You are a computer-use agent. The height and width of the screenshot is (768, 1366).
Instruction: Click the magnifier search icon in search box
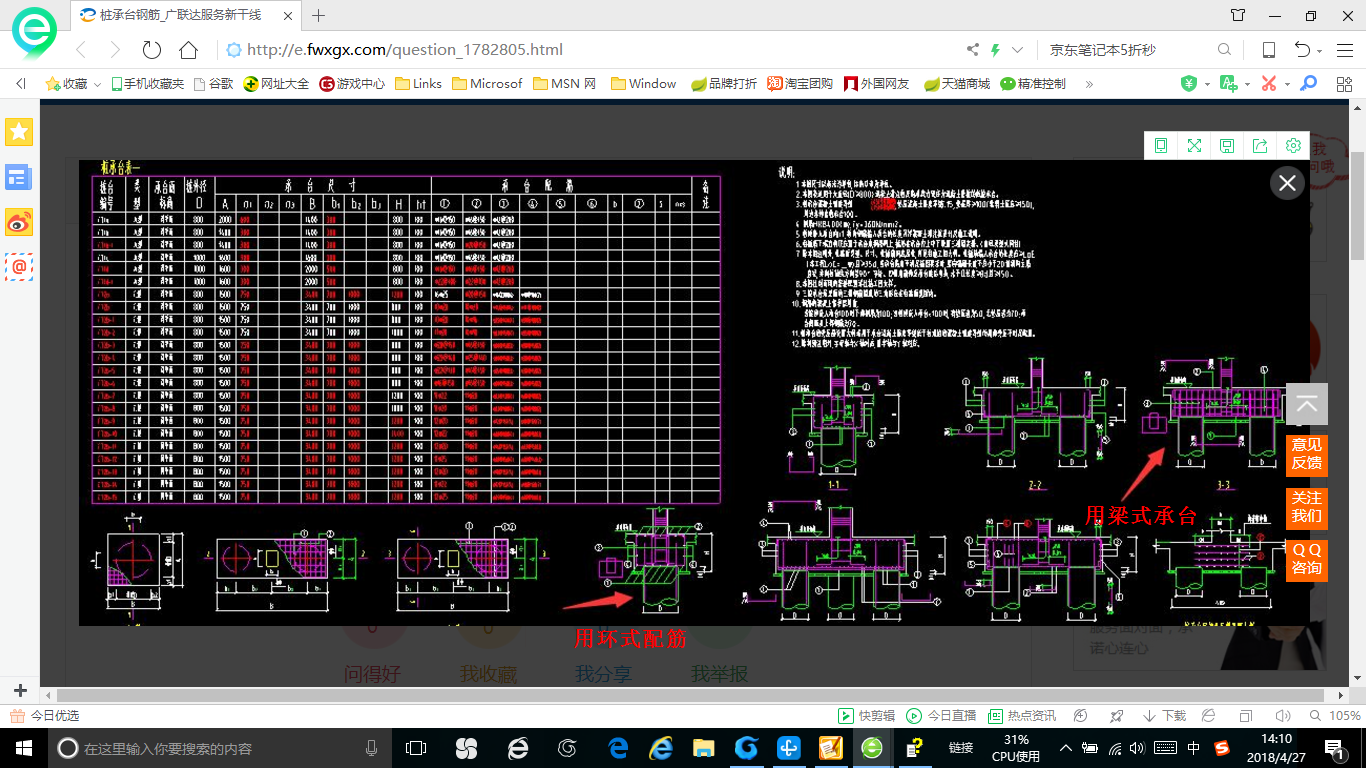coord(1225,50)
